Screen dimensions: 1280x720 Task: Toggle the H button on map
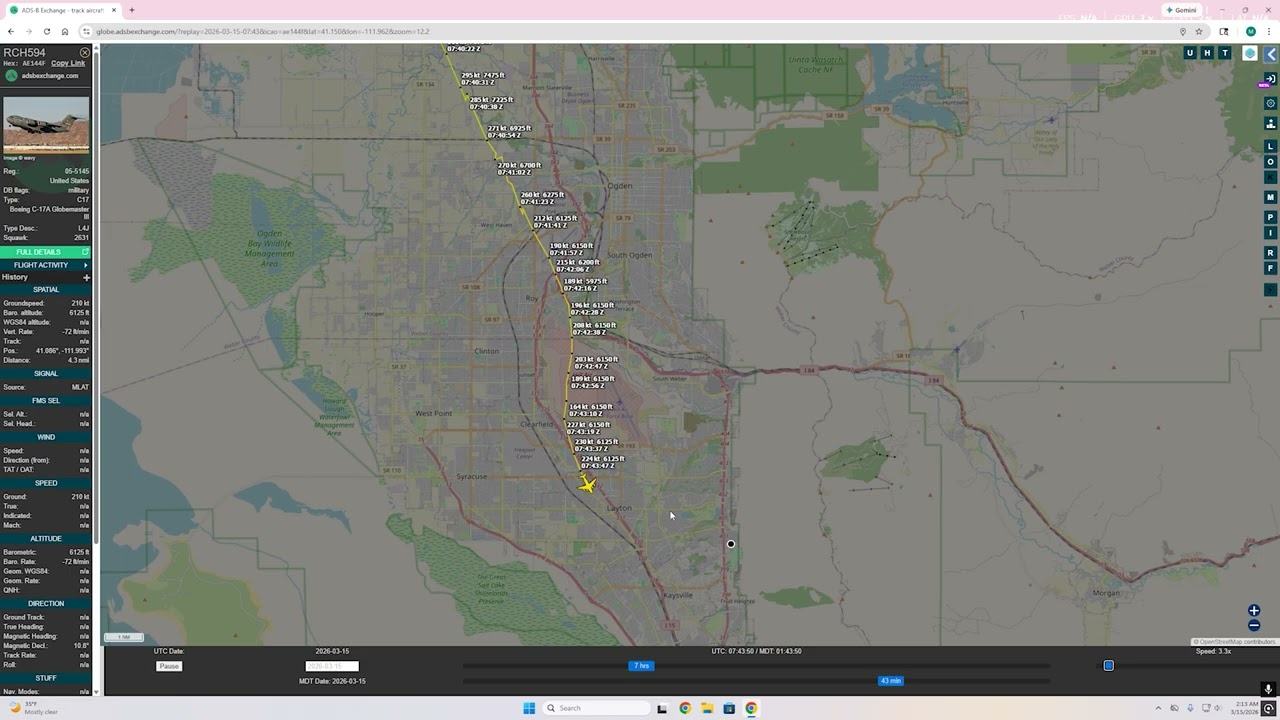[1207, 53]
